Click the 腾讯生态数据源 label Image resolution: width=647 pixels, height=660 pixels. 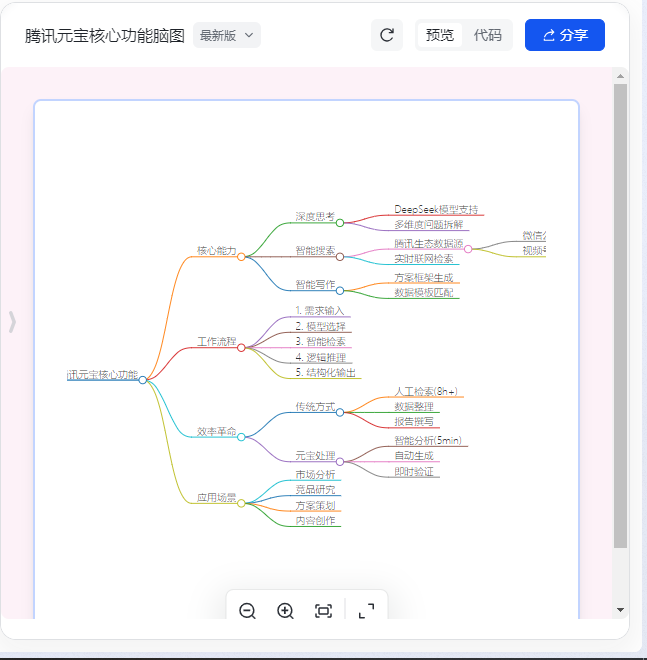coord(429,243)
